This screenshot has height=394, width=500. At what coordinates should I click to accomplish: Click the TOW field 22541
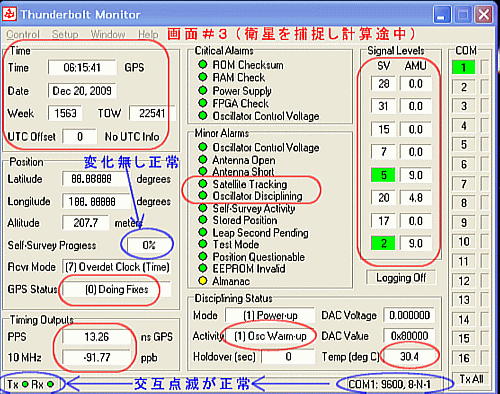[x=152, y=113]
